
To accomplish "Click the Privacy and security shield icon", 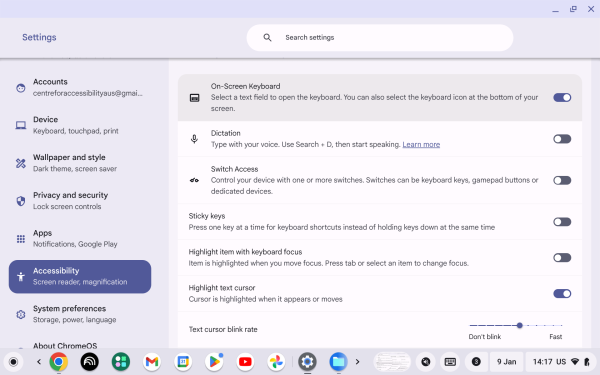I will [21, 201].
